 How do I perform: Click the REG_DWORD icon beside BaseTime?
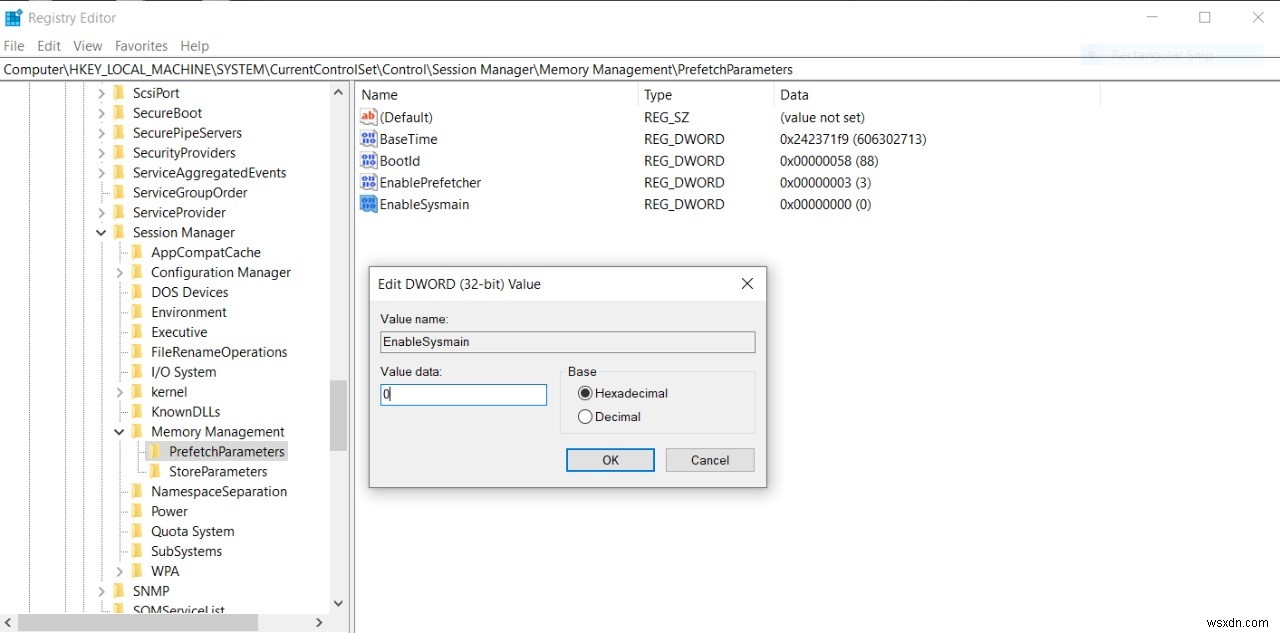coord(369,139)
